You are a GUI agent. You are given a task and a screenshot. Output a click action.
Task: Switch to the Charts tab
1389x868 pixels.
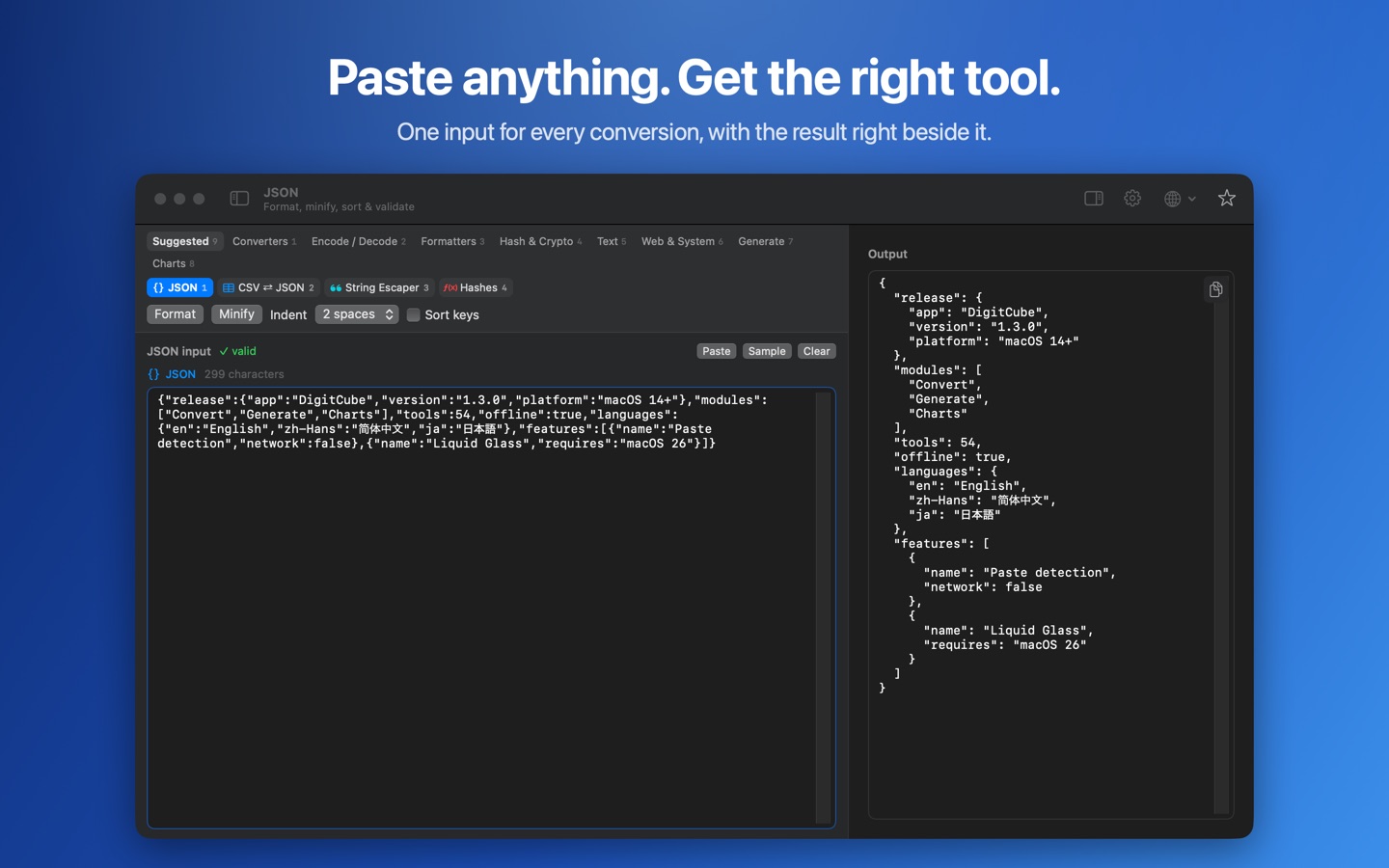click(173, 263)
